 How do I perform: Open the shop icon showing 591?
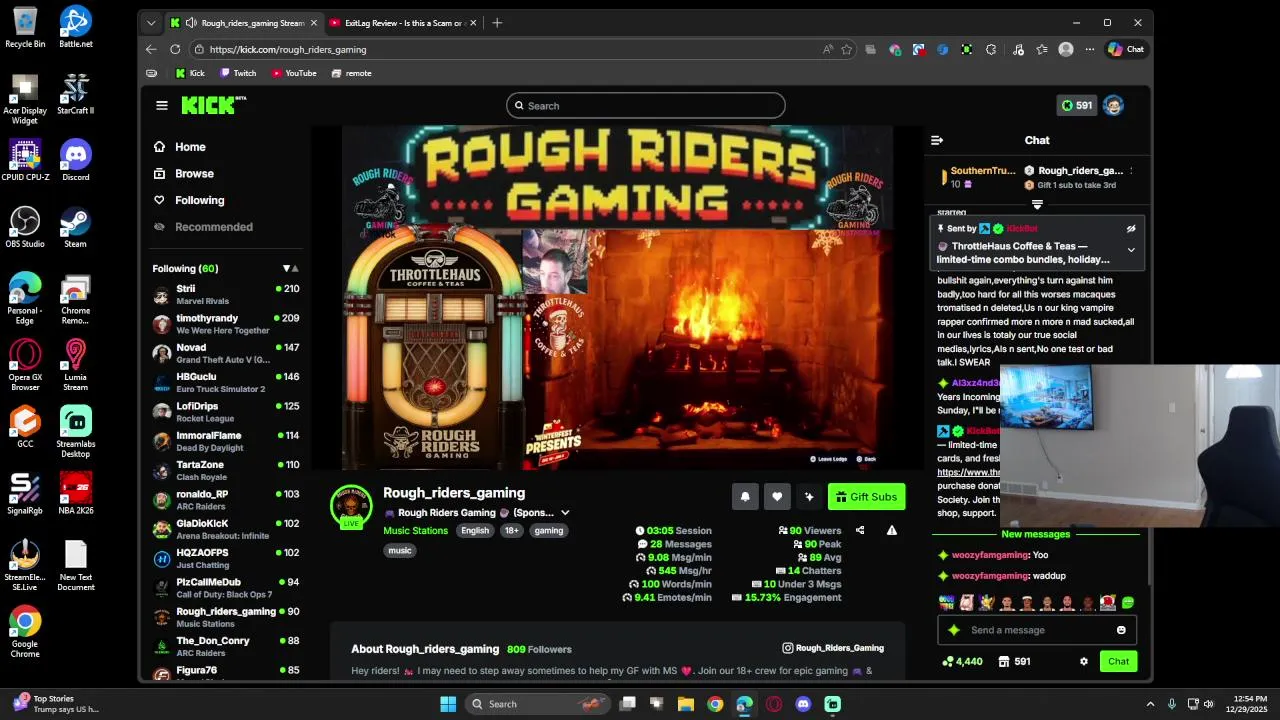[1014, 662]
